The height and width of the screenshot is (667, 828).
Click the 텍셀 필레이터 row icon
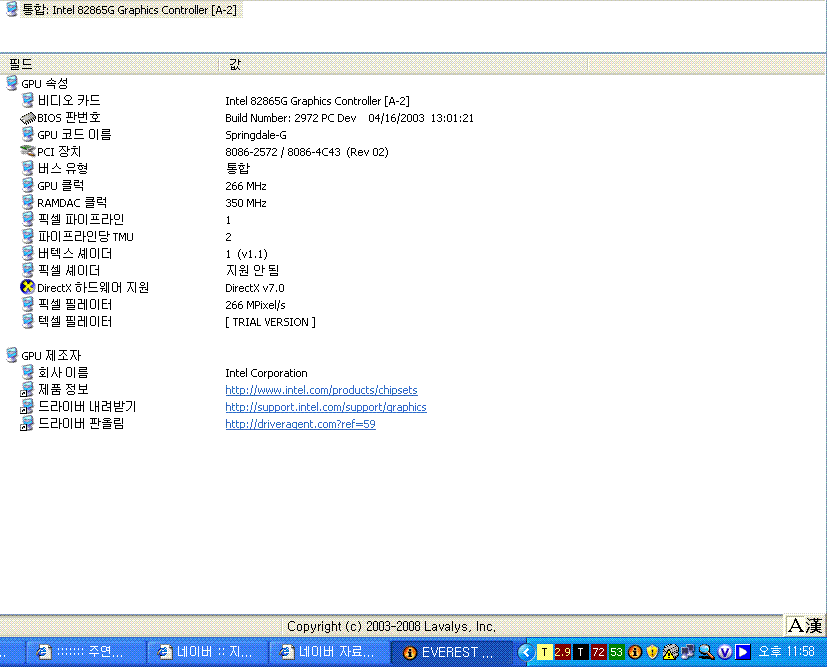pos(27,321)
